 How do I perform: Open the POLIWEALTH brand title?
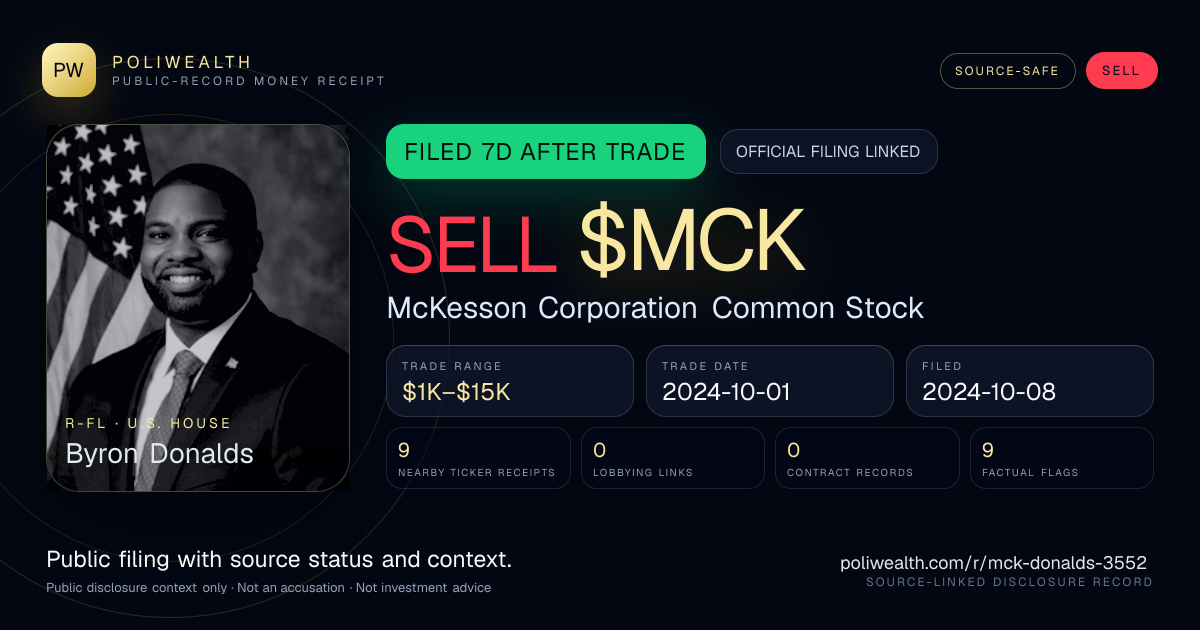point(182,62)
